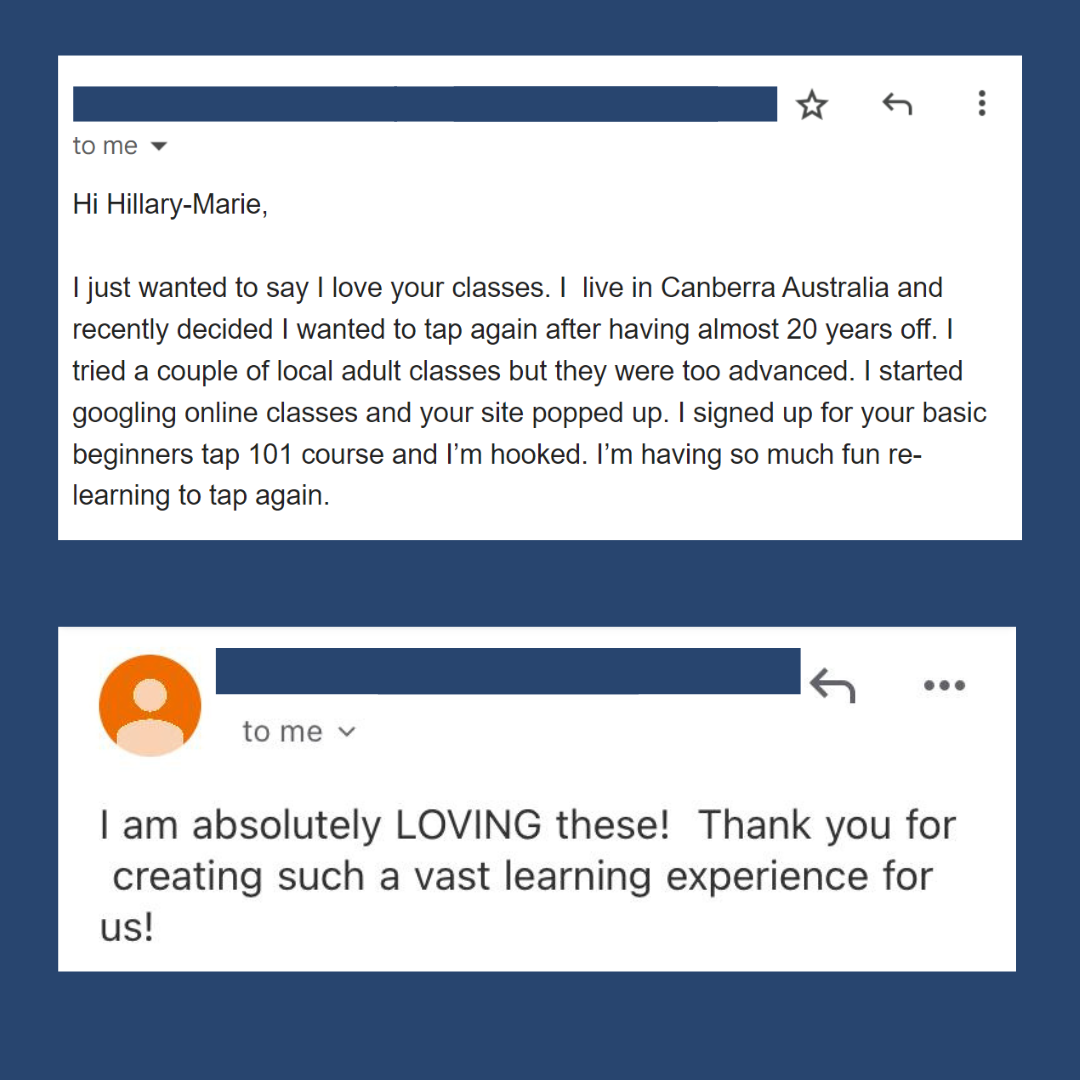The width and height of the screenshot is (1080, 1080).
Task: Star the email from Canberra Australia
Action: tap(812, 105)
